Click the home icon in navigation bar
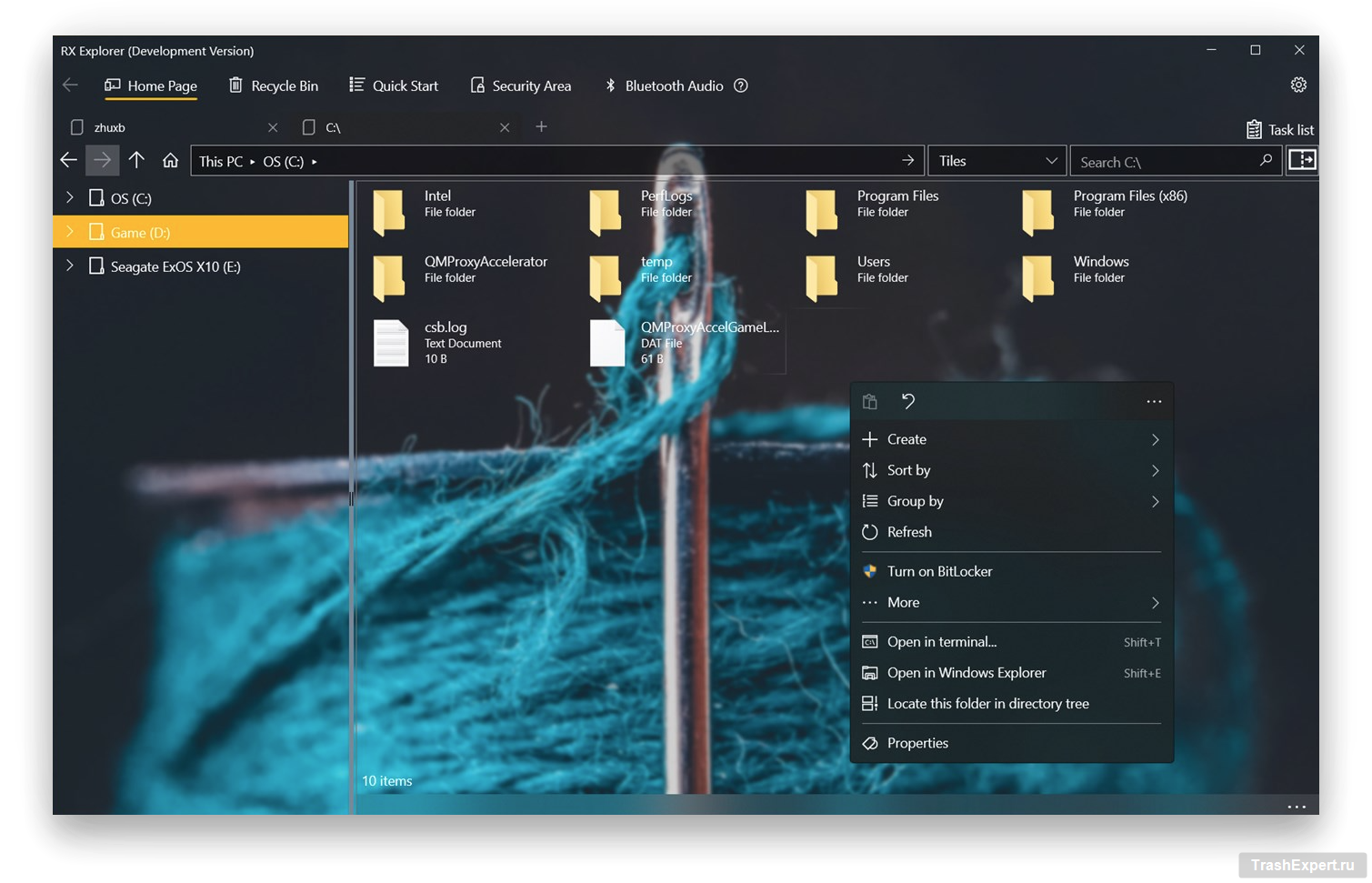Screen dimensions: 1372x883 click(170, 161)
